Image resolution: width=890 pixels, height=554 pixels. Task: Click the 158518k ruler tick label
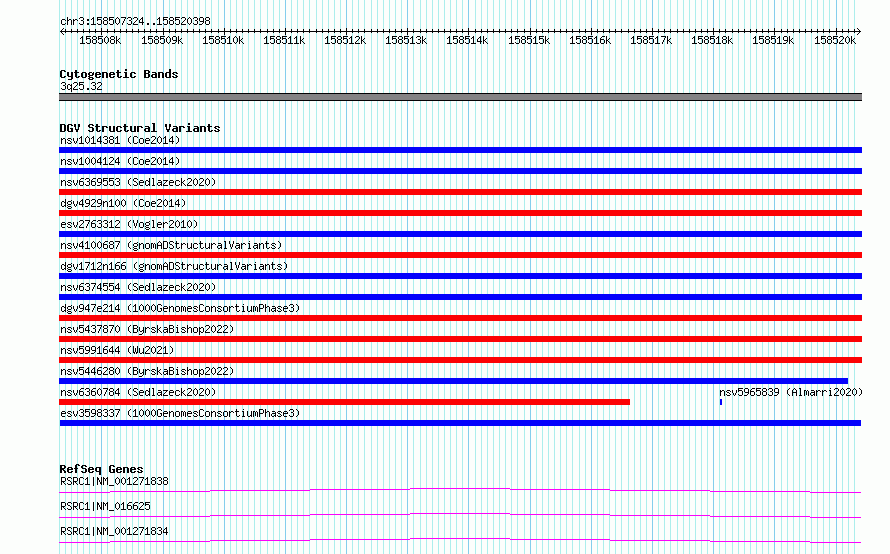click(712, 40)
